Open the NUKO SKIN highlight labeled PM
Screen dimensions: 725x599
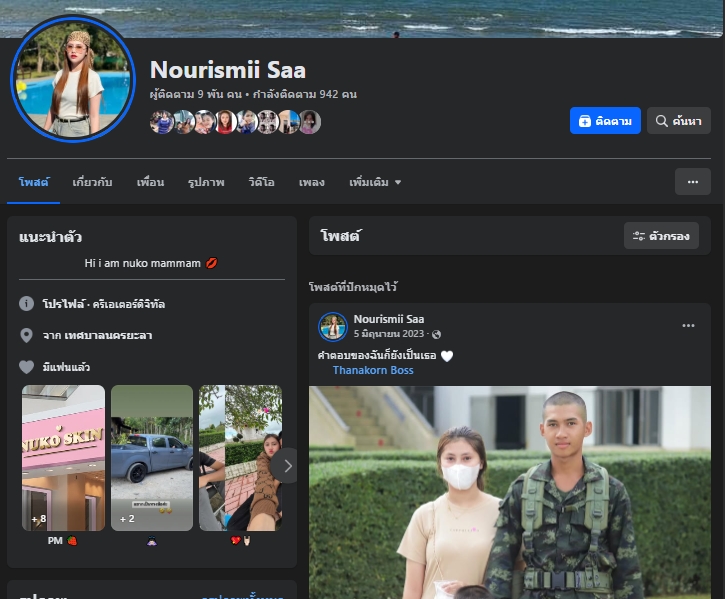pos(63,458)
